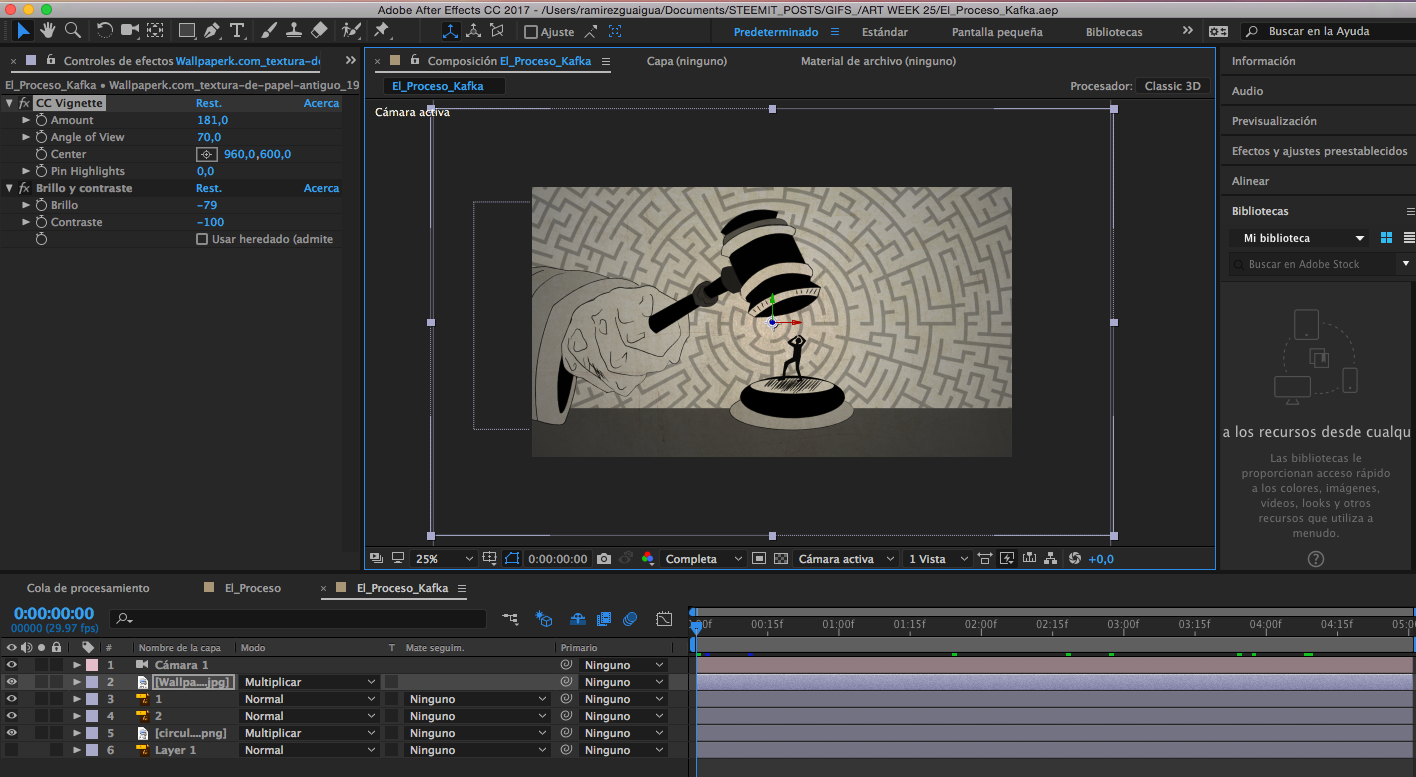The height and width of the screenshot is (777, 1416).
Task: Select the Selection arrow tool
Action: point(23,30)
